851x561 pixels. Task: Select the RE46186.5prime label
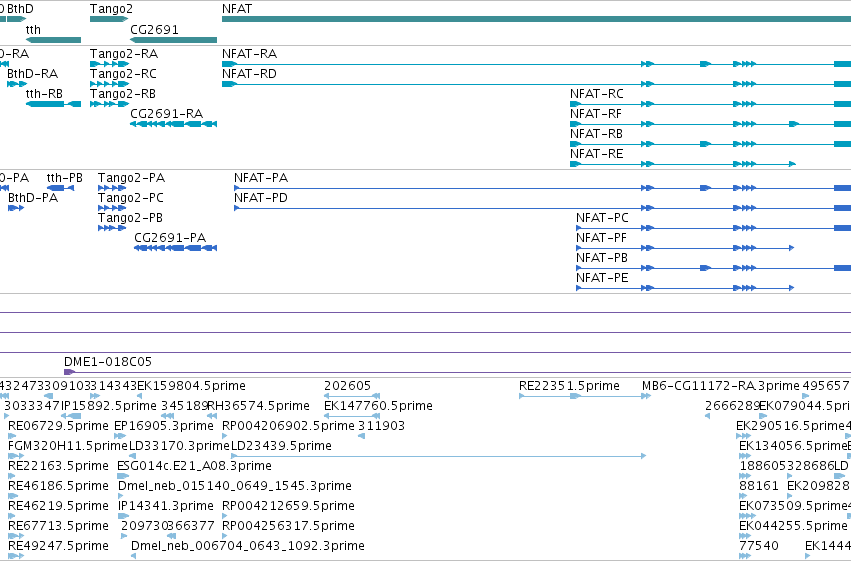coord(59,486)
